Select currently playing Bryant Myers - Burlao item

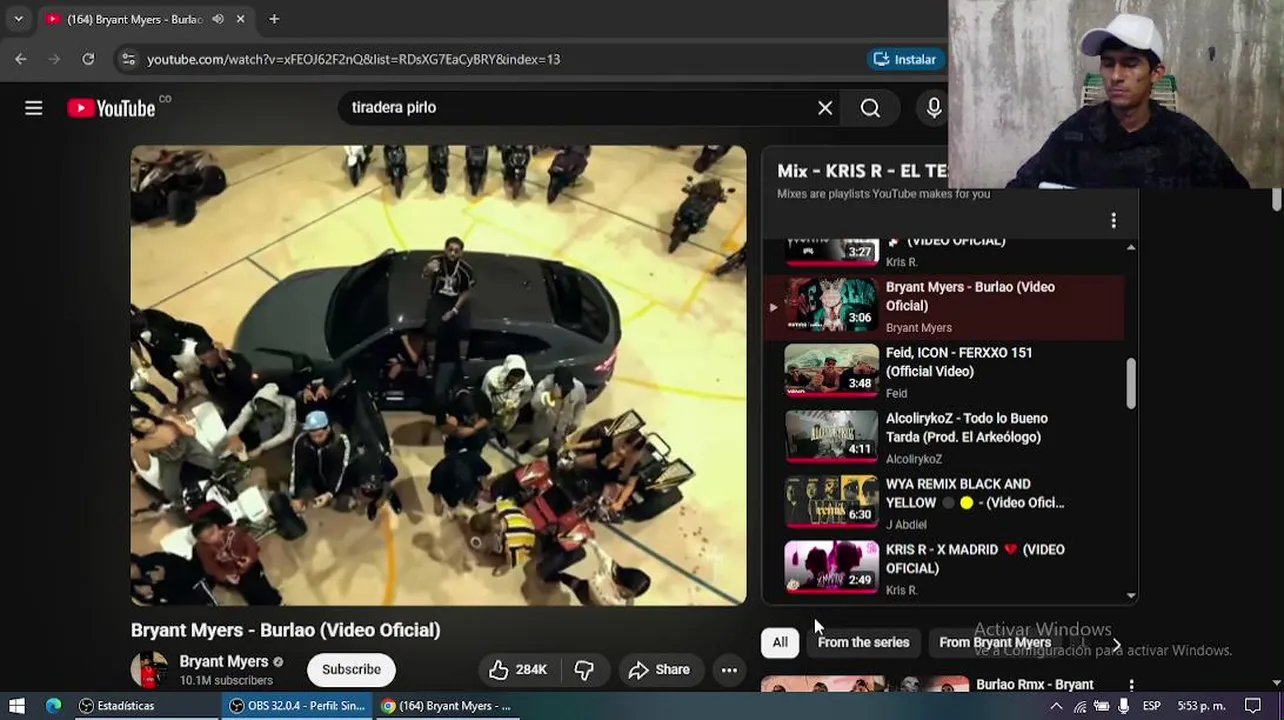(945, 306)
